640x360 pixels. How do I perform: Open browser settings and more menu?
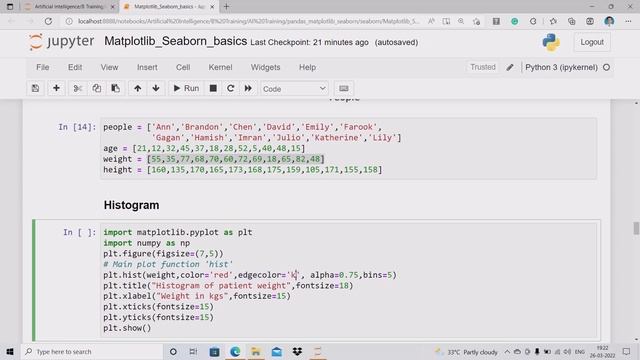pyautogui.click(x=628, y=21)
